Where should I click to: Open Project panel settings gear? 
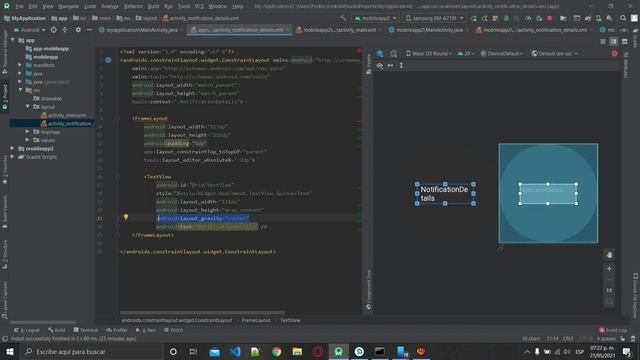point(78,30)
